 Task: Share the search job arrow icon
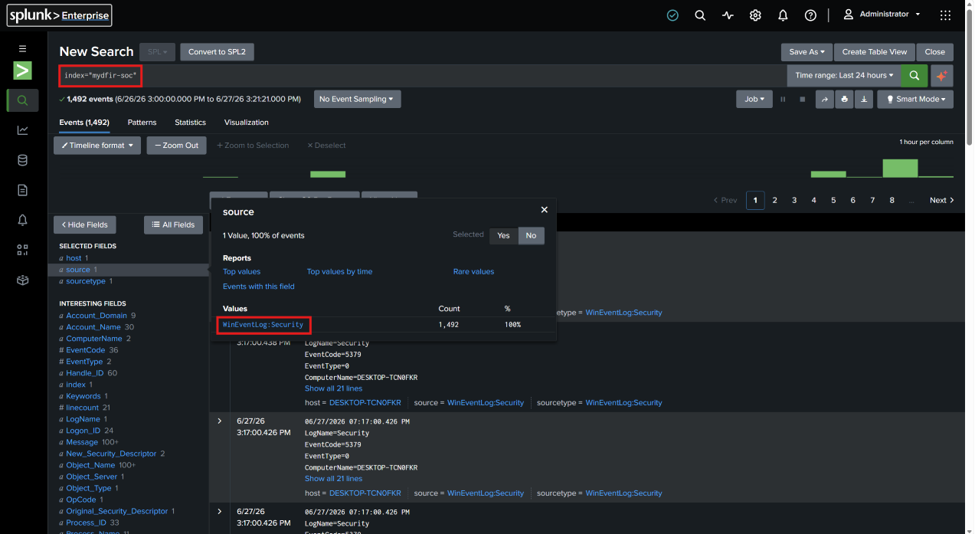[825, 99]
